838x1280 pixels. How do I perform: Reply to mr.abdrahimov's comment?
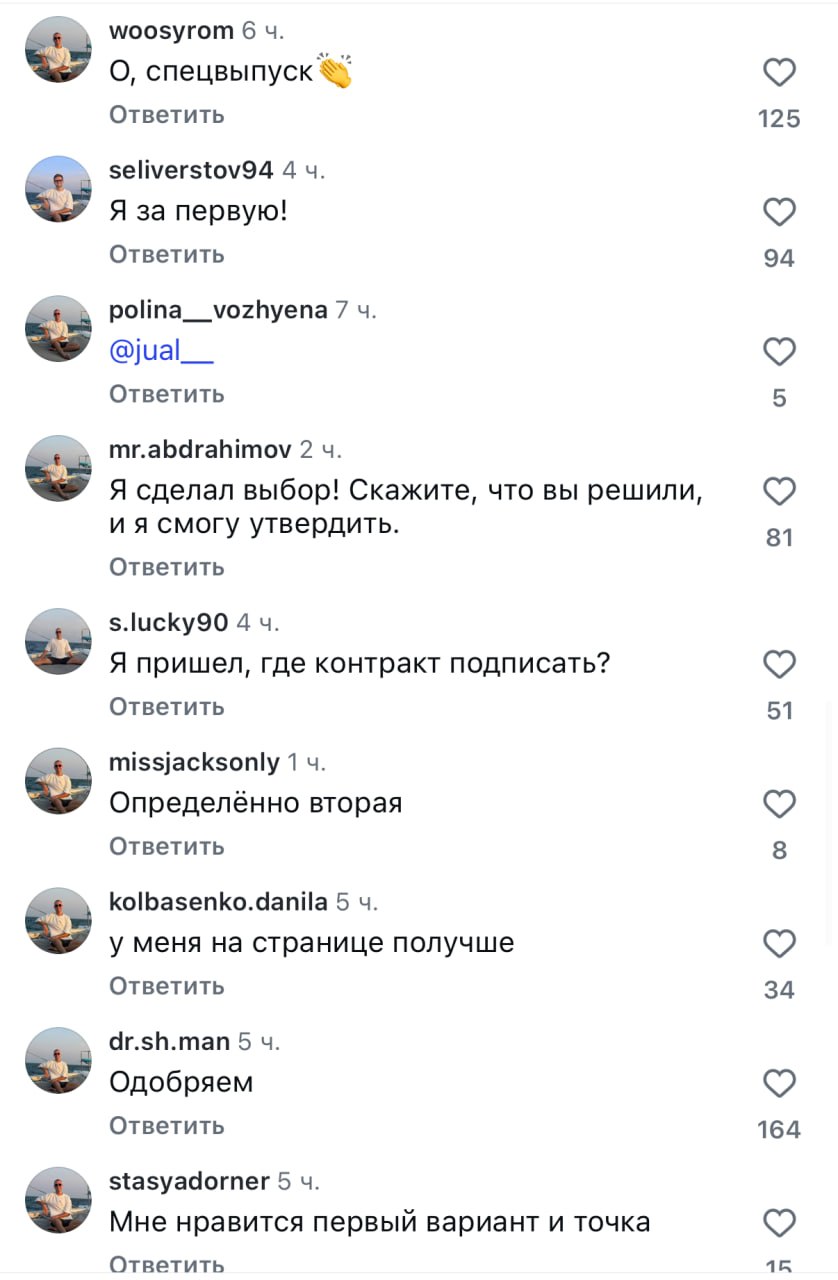click(x=167, y=568)
